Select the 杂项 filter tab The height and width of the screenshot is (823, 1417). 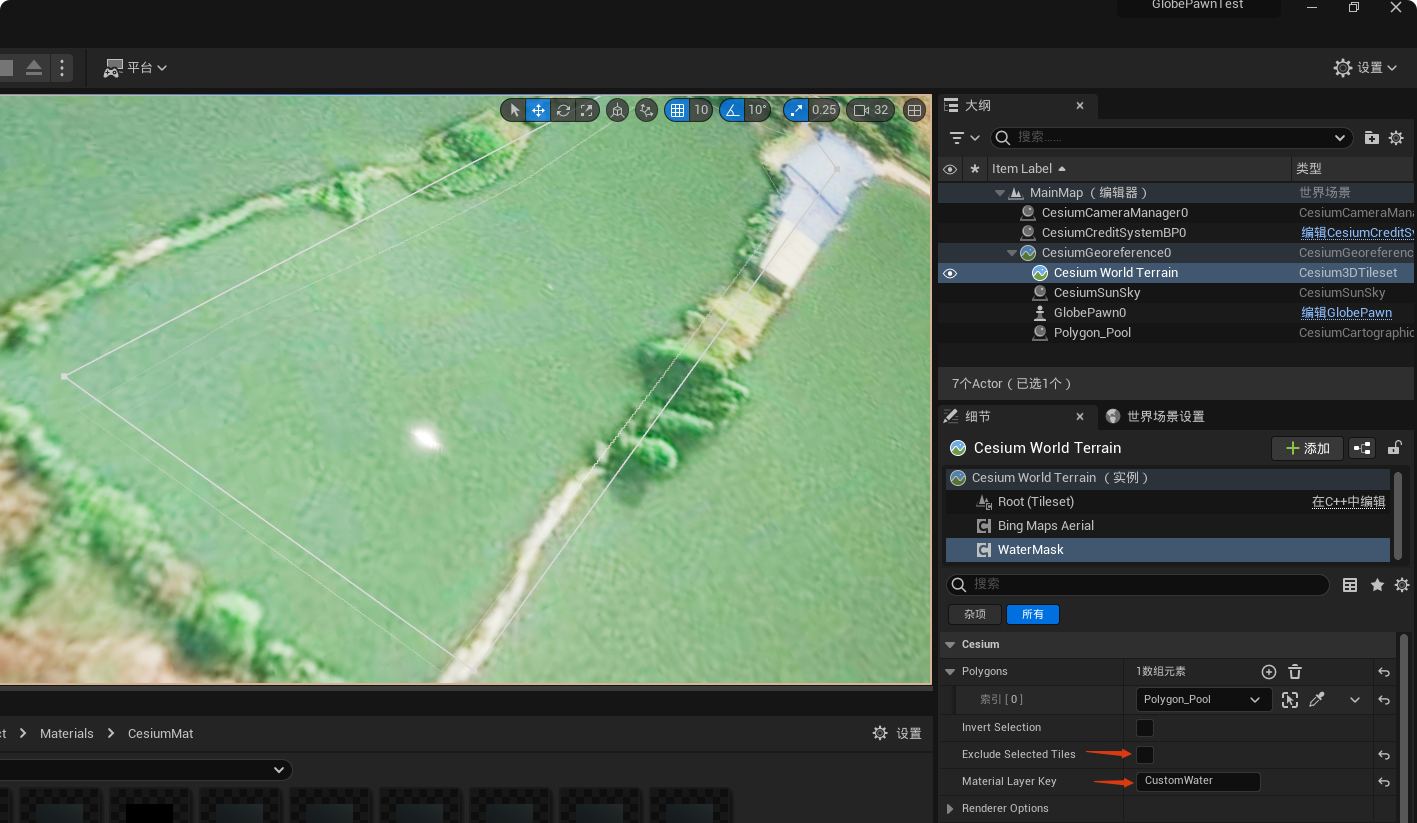coord(974,615)
